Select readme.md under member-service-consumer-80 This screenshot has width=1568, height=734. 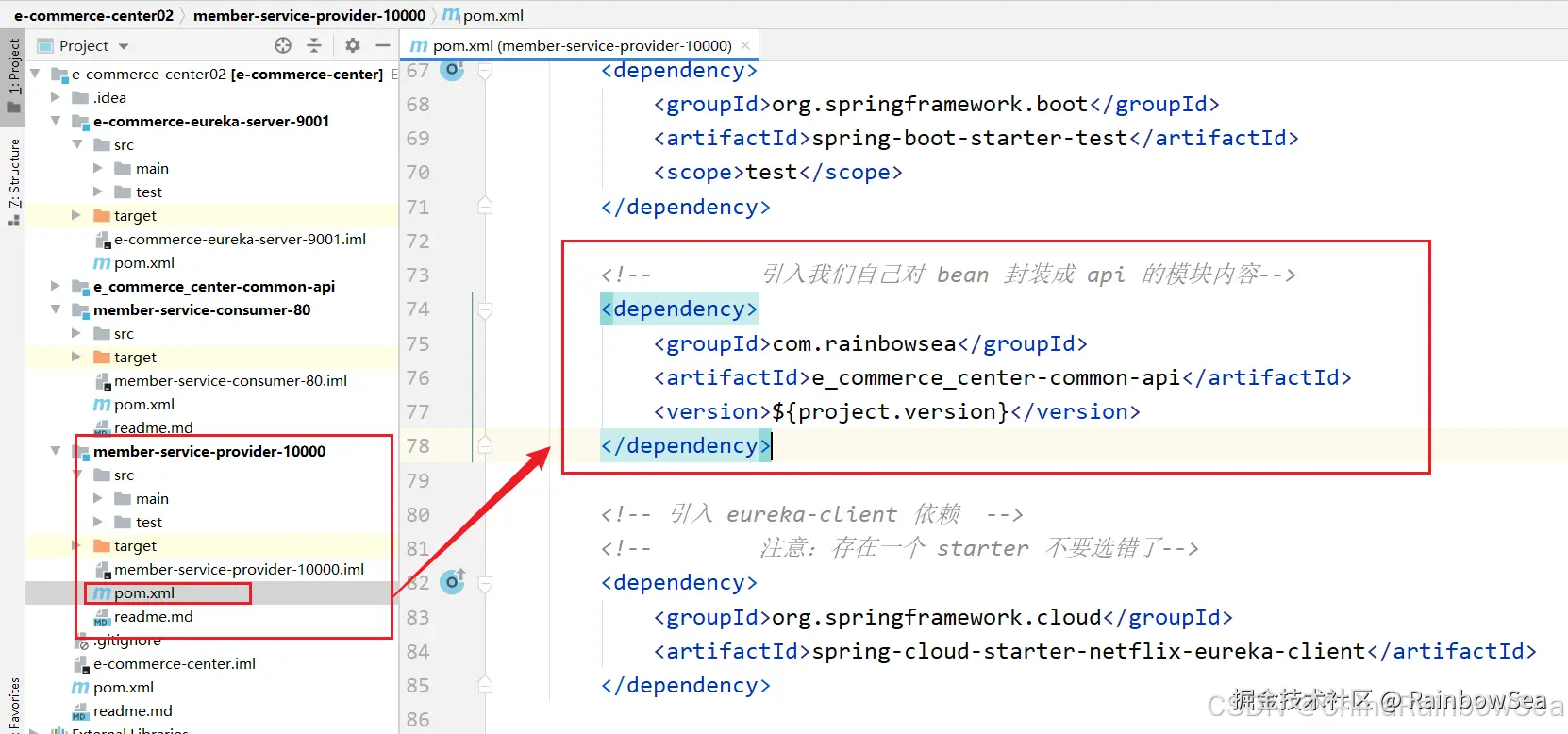pyautogui.click(x=154, y=427)
